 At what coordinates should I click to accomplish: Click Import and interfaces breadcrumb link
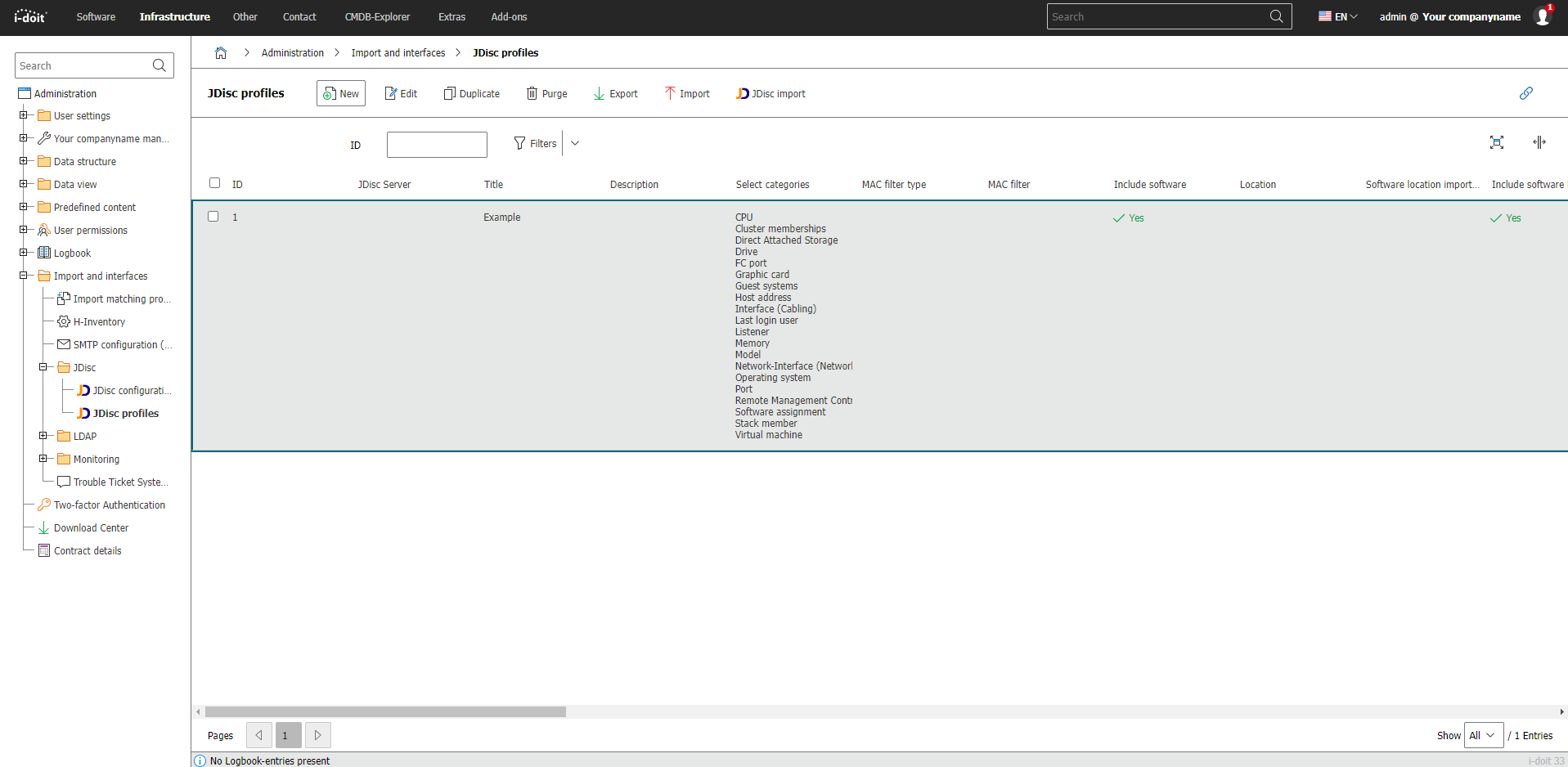point(398,53)
